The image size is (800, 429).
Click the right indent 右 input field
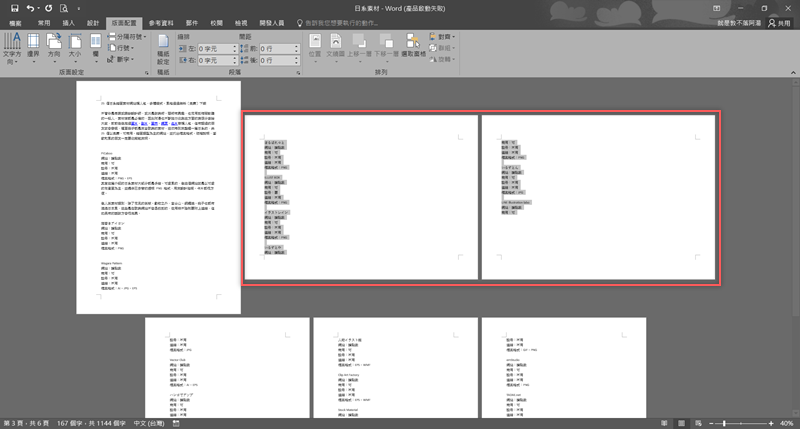point(215,60)
